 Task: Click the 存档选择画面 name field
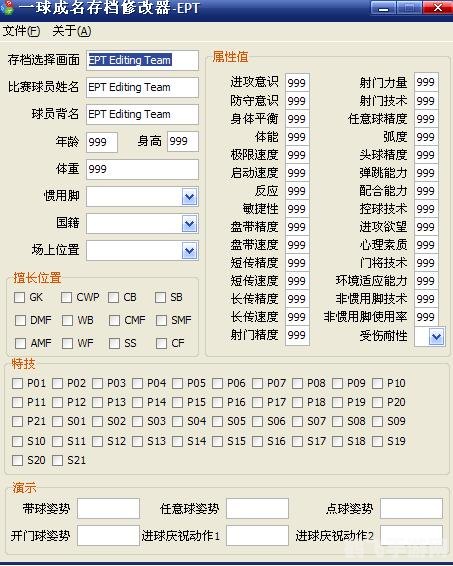coord(142,60)
